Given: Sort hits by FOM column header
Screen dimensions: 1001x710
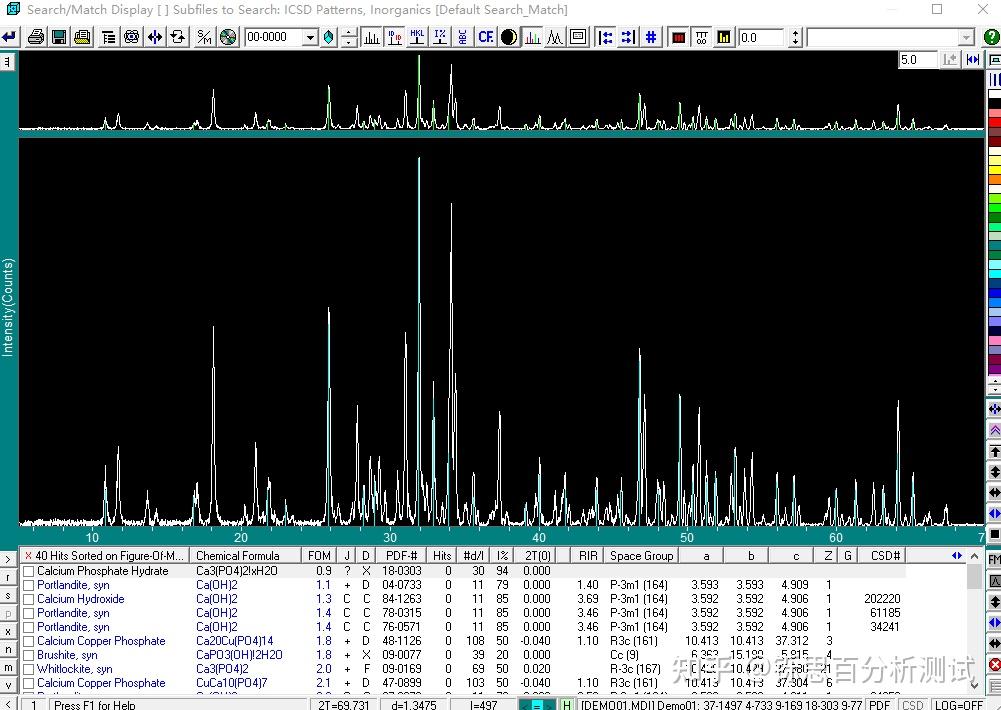Looking at the screenshot, I should (319, 555).
